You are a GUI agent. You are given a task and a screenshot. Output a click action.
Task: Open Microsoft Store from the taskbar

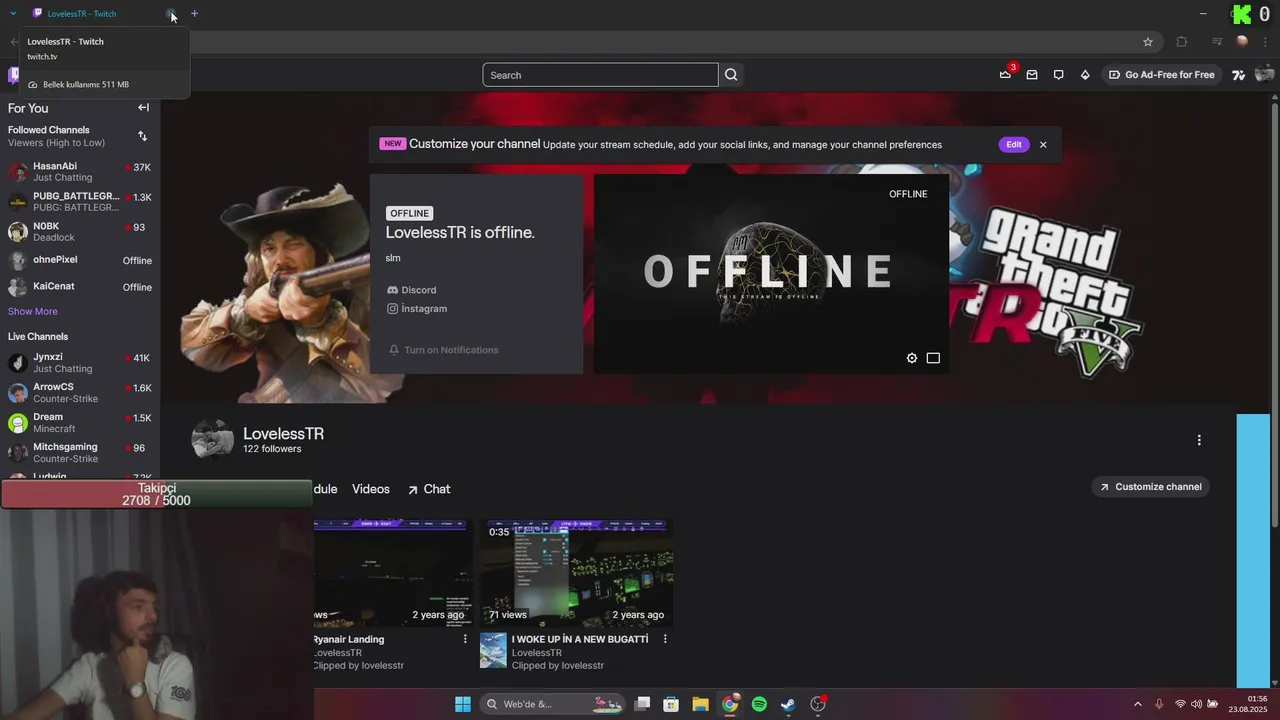tap(671, 704)
